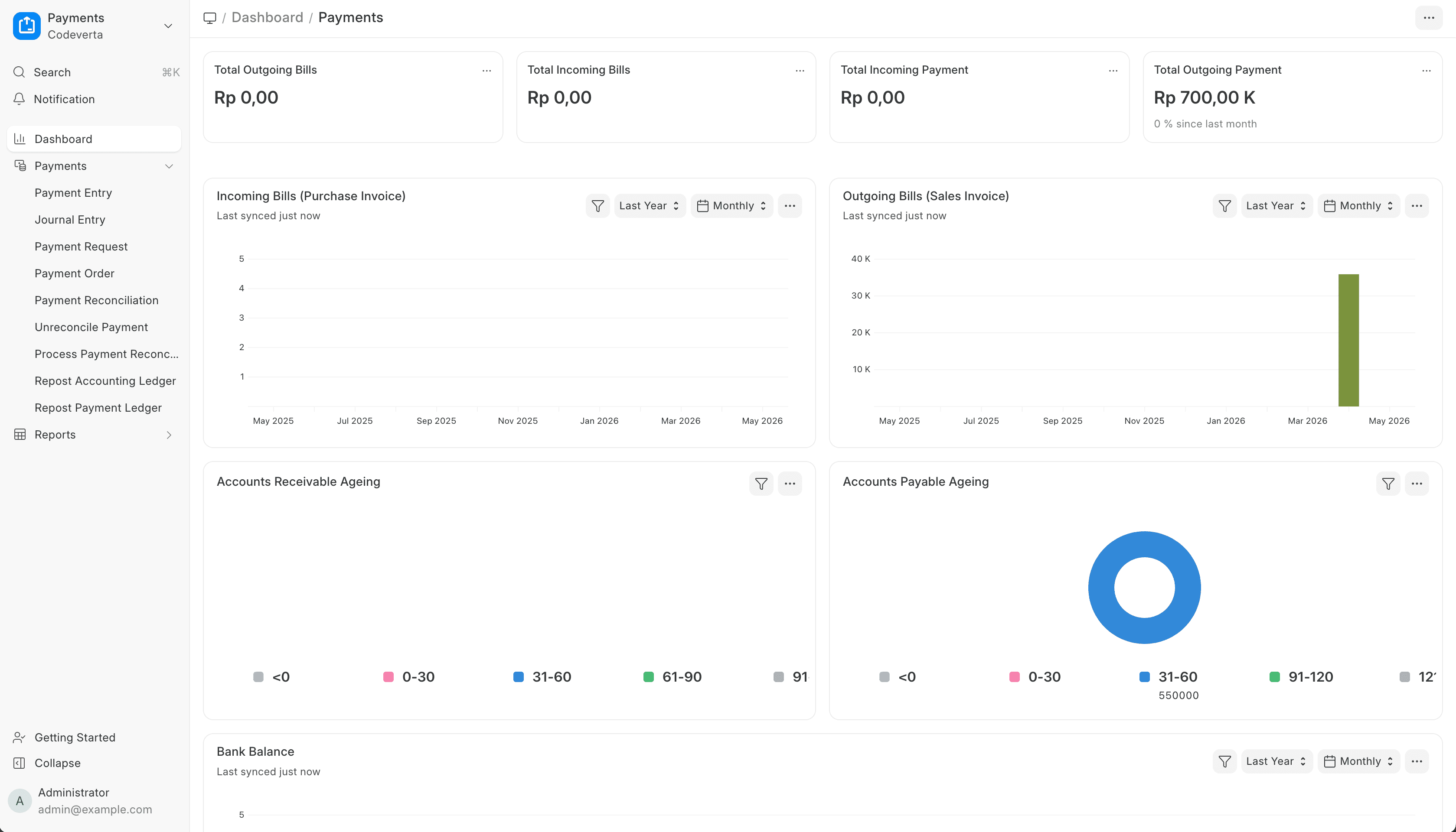This screenshot has width=1456, height=832.
Task: Select the Rp 700,00 K value text
Action: pos(1204,97)
